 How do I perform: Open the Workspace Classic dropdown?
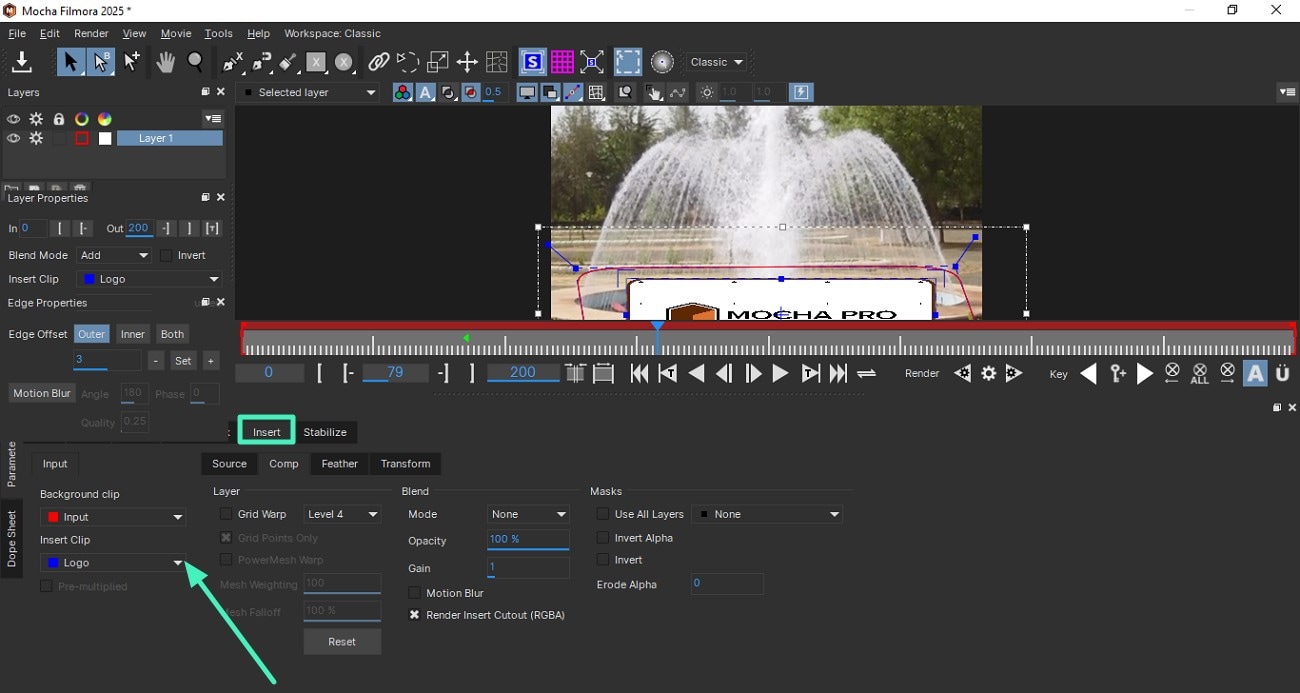coord(715,61)
